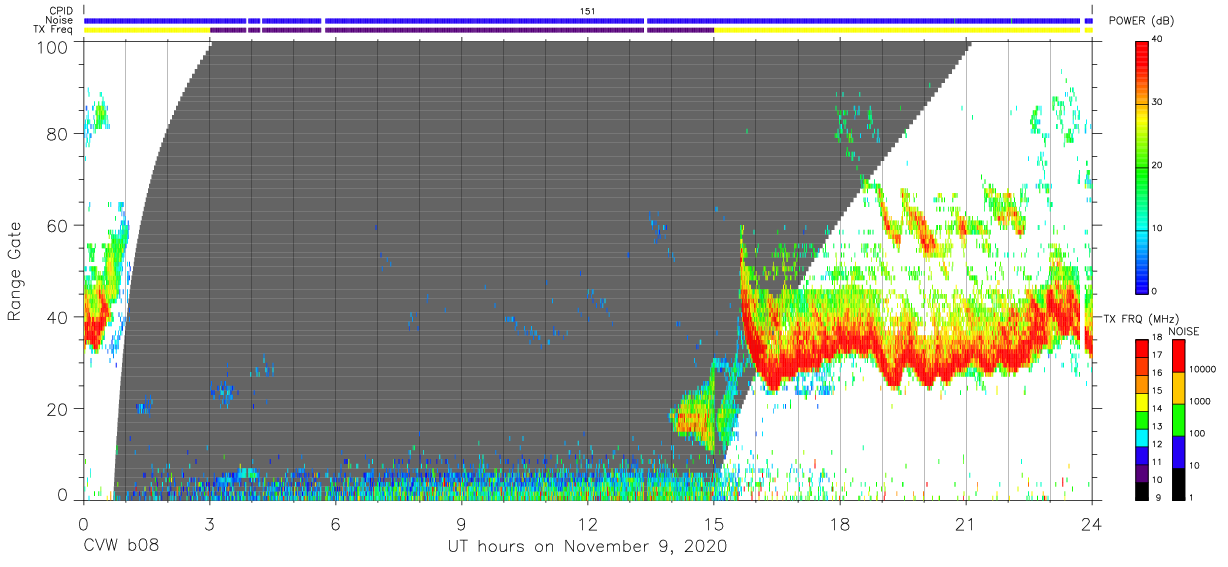
Task: Click the 9 tick on TX FRQ colorbar
Action: [1157, 497]
